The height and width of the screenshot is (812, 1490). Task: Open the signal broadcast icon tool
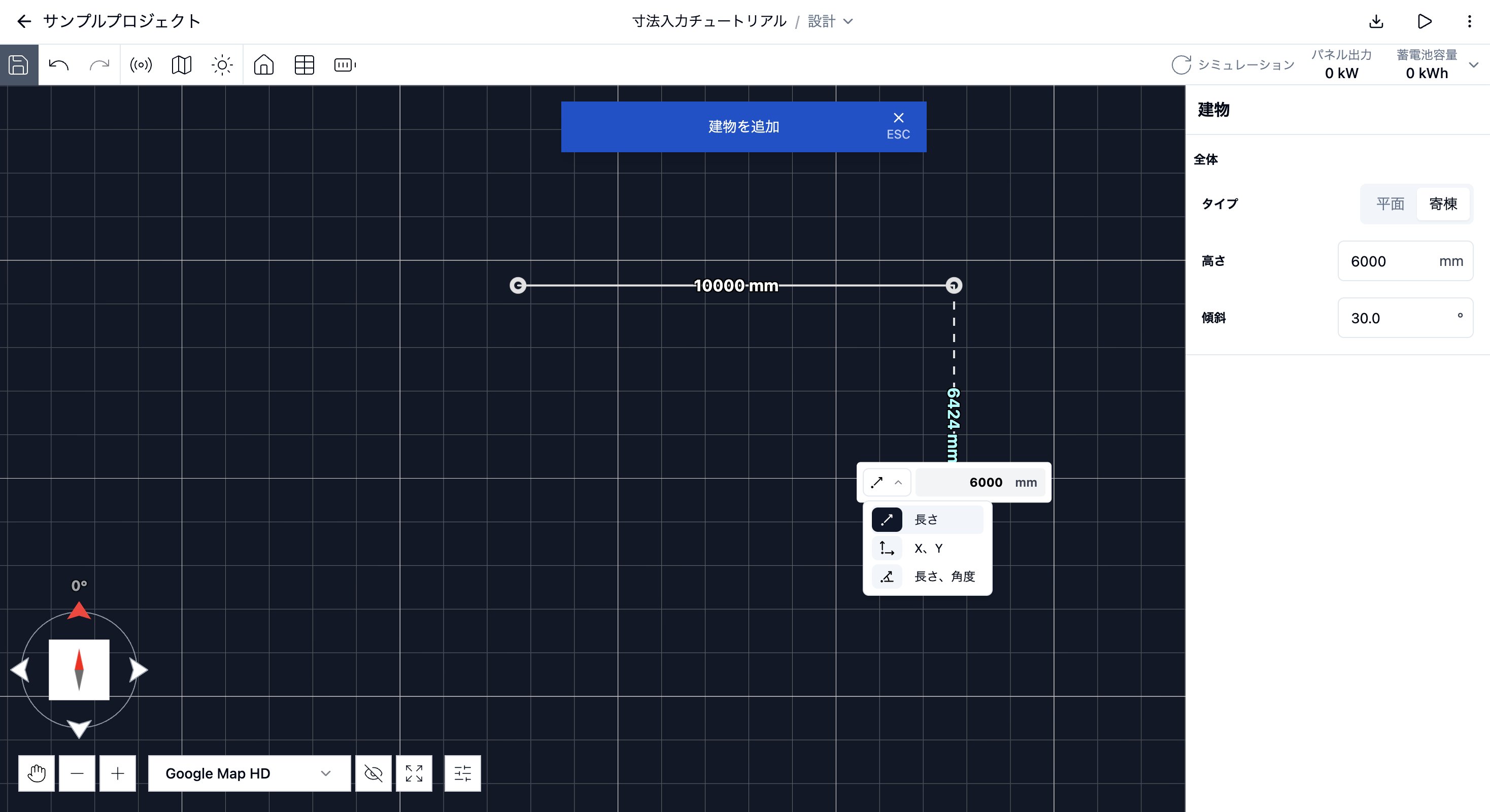click(141, 65)
